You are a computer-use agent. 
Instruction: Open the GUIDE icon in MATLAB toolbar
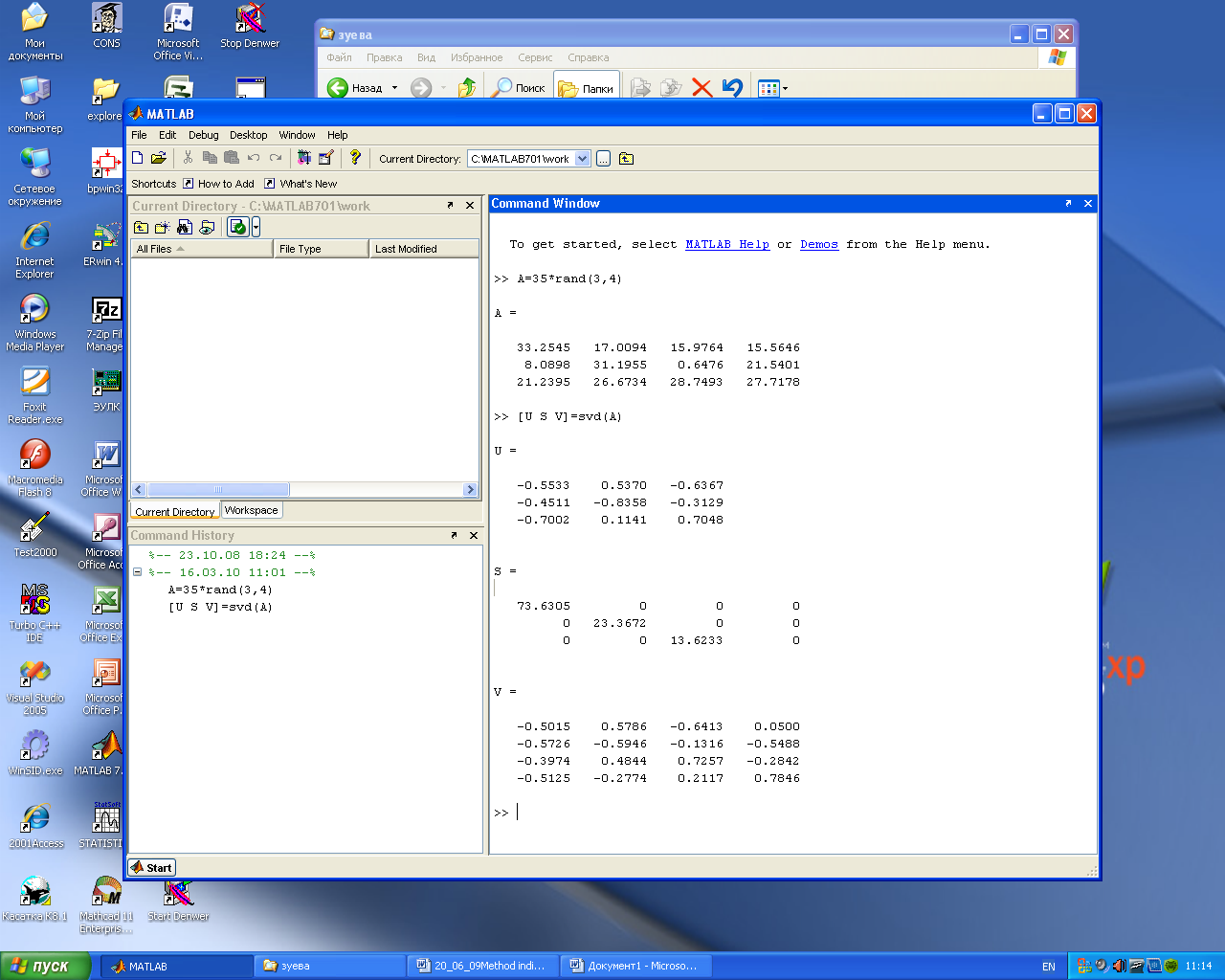point(326,158)
